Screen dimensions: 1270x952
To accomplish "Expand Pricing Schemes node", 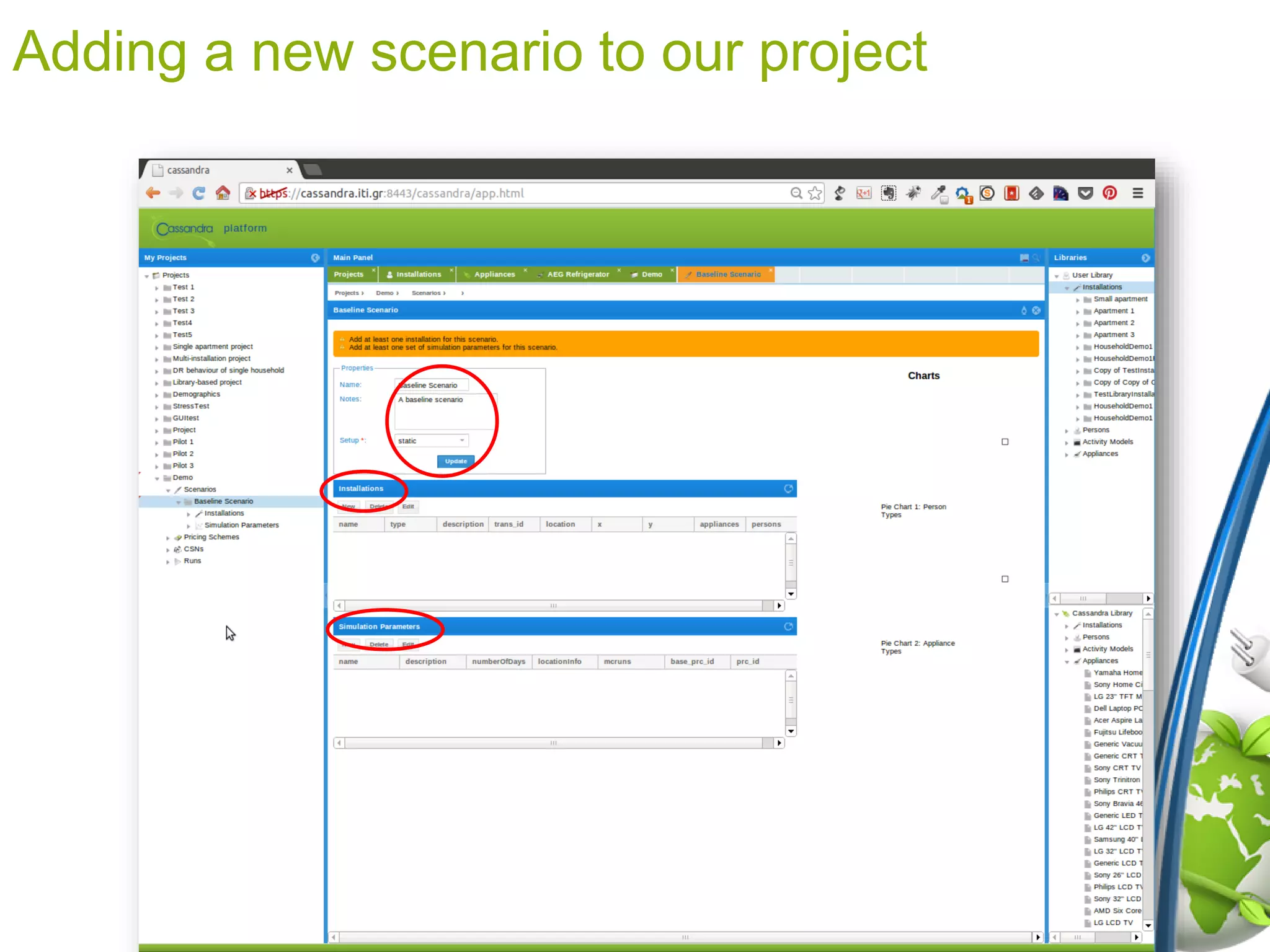I will point(167,538).
